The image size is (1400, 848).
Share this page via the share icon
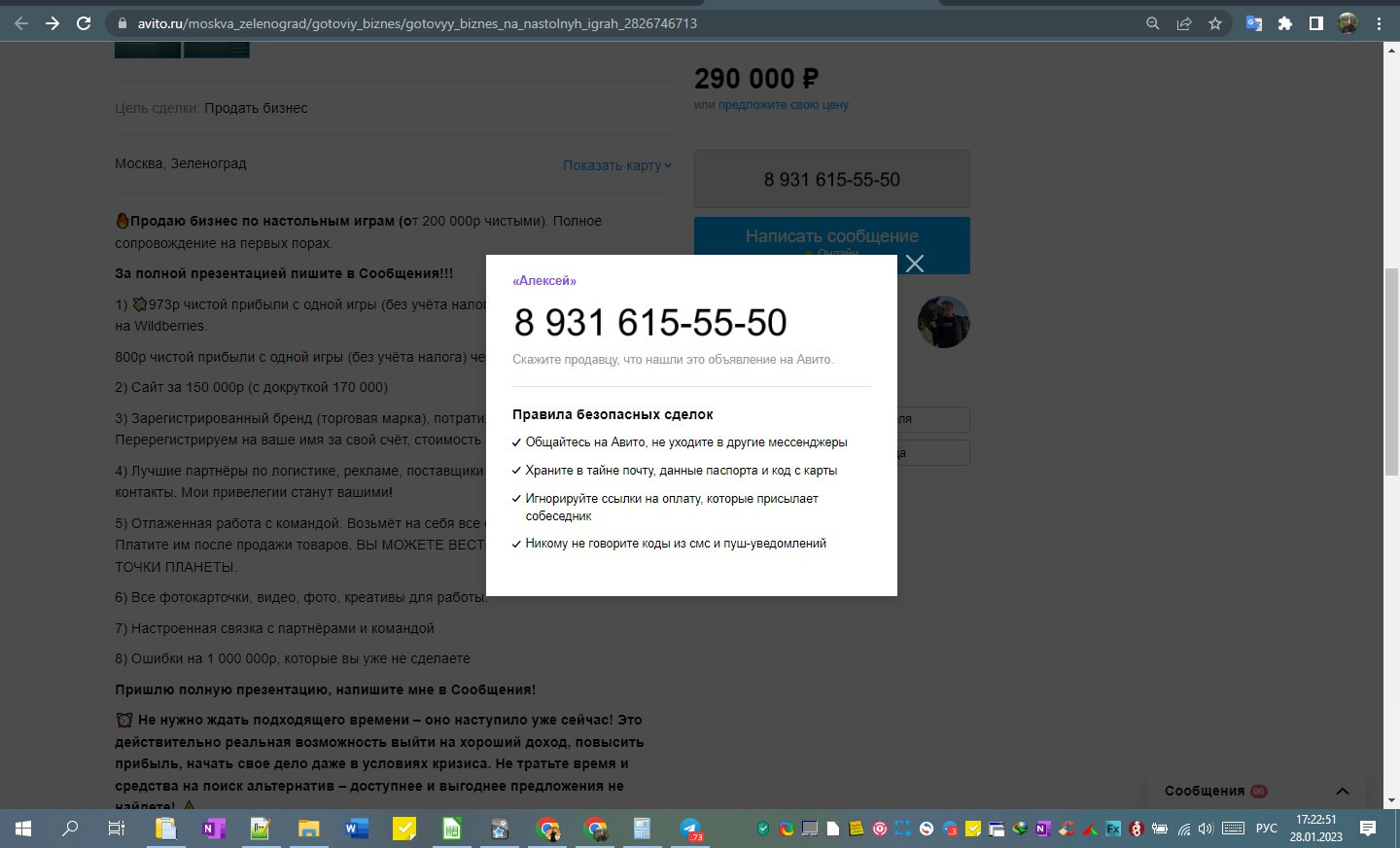click(1184, 23)
